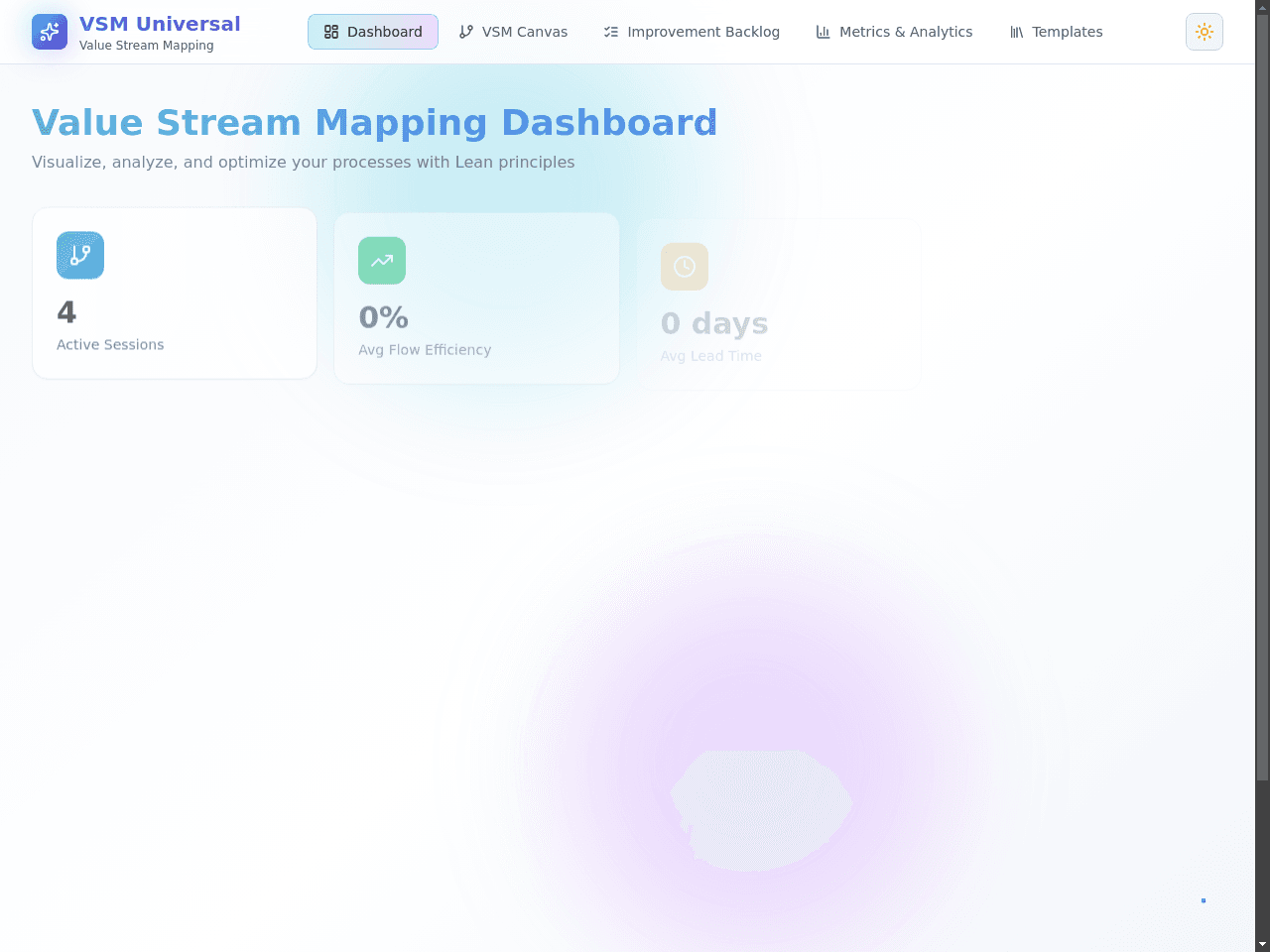
Task: Open the Dashboard tab
Action: [373, 32]
